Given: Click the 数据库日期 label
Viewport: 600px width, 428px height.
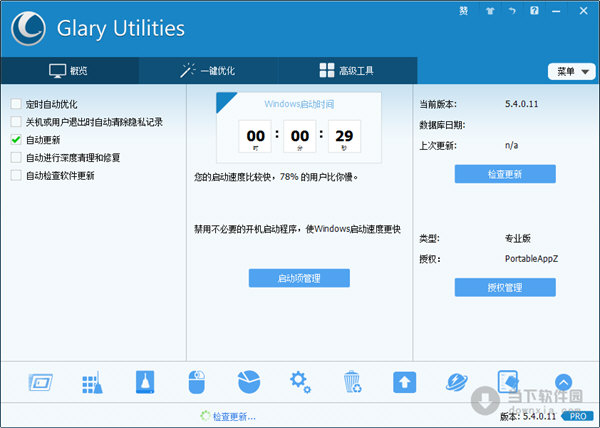Looking at the screenshot, I should click(442, 125).
